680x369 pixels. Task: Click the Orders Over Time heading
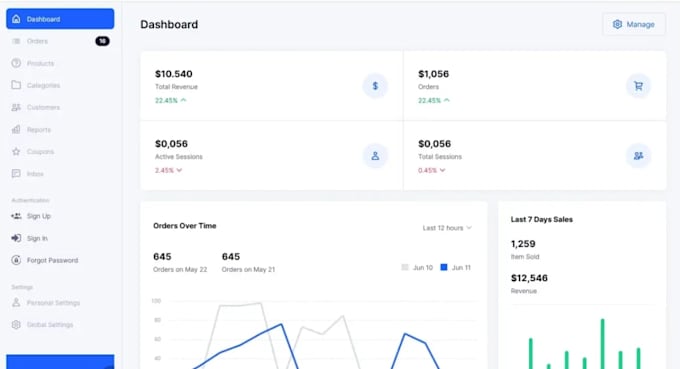tap(185, 225)
